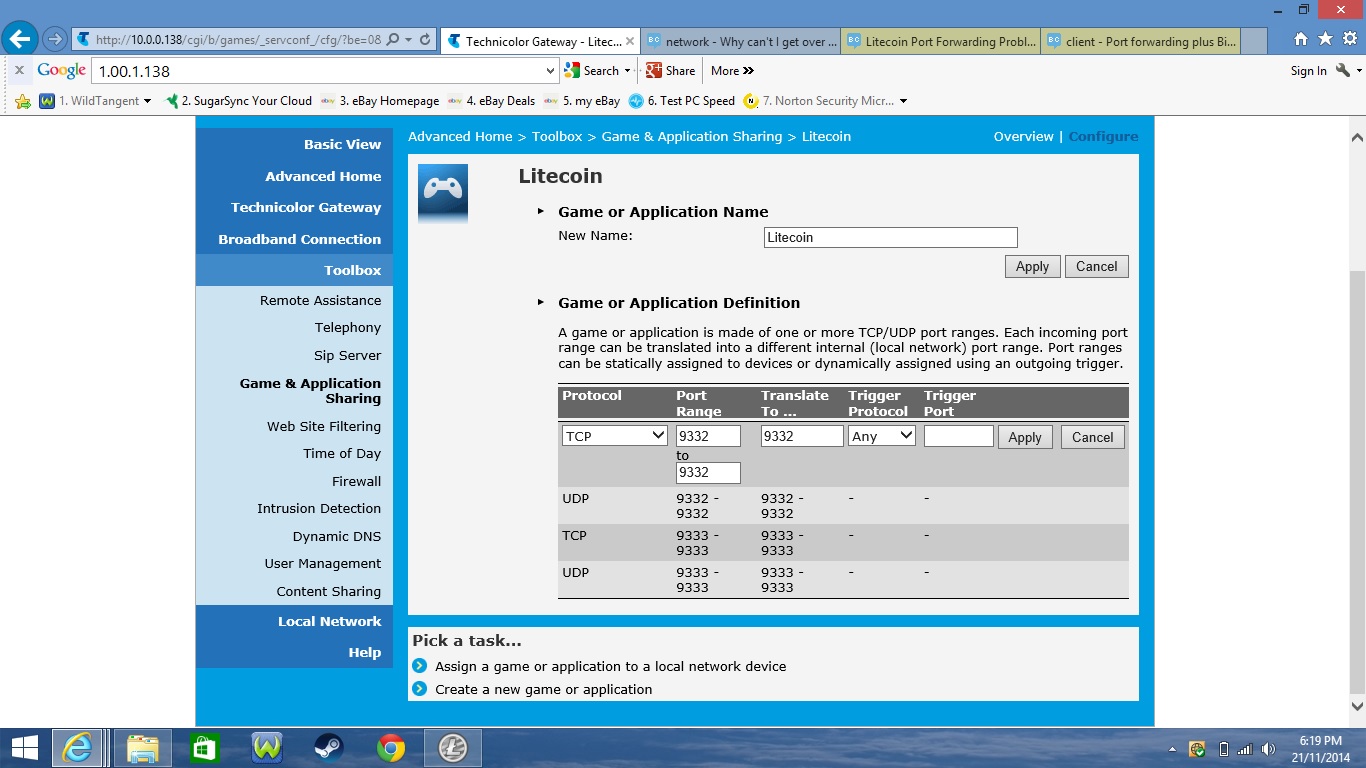Click Apply next to the New Name field
1366x768 pixels.
click(1032, 266)
